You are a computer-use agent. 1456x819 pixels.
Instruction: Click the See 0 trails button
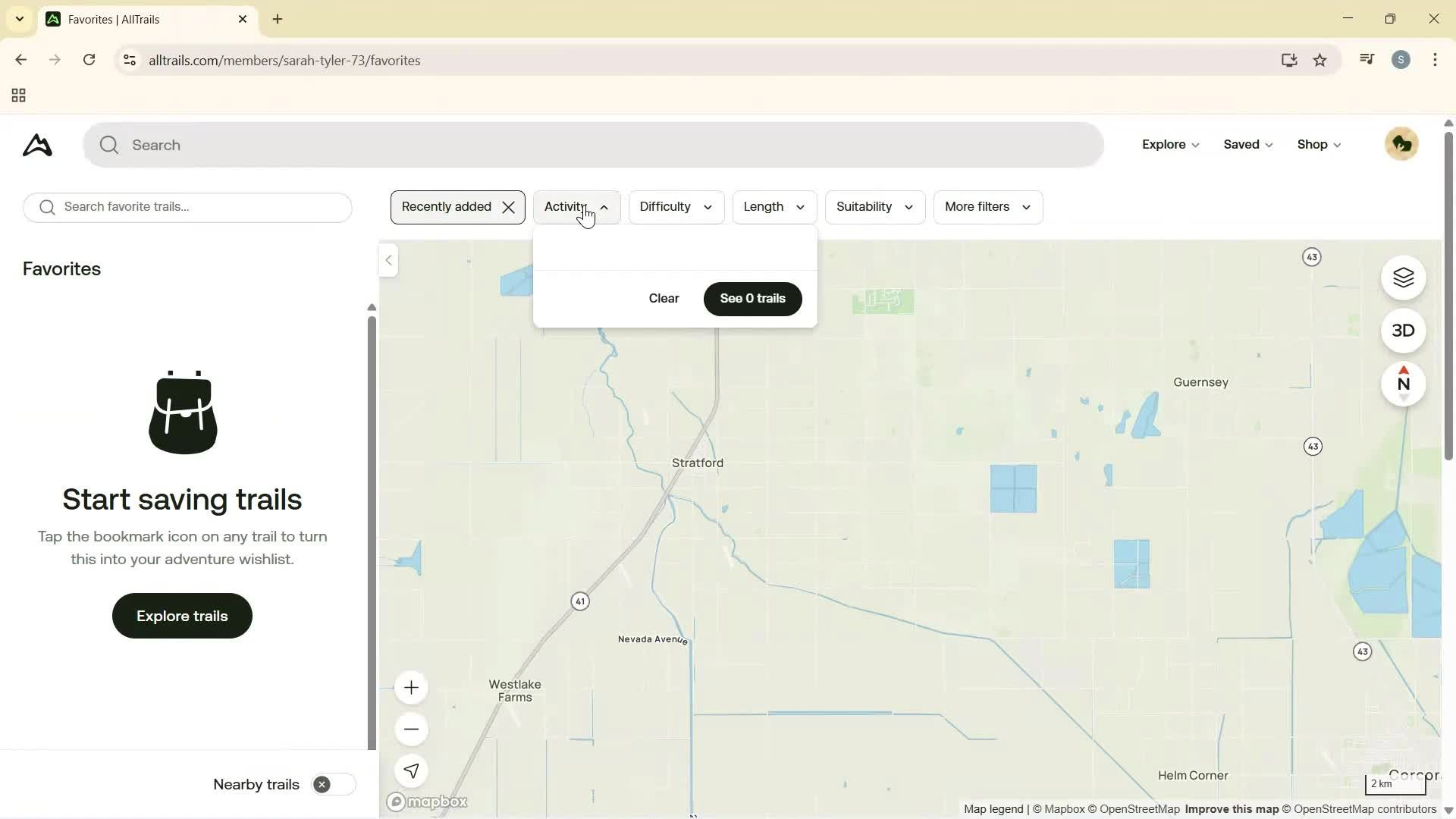pyautogui.click(x=752, y=298)
